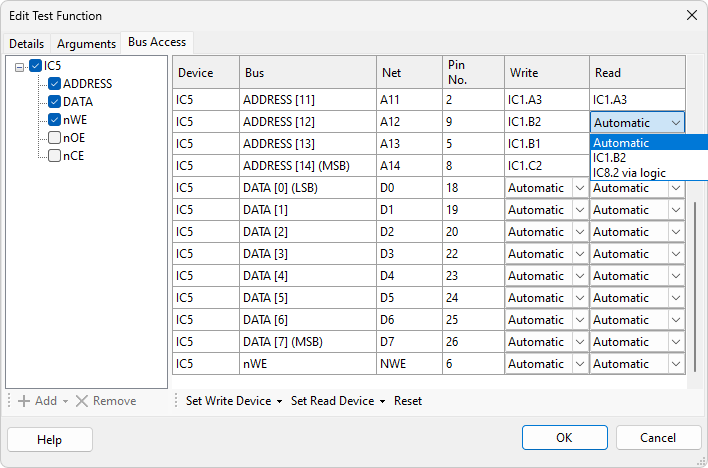Switch to the Arguments tab

(86, 44)
